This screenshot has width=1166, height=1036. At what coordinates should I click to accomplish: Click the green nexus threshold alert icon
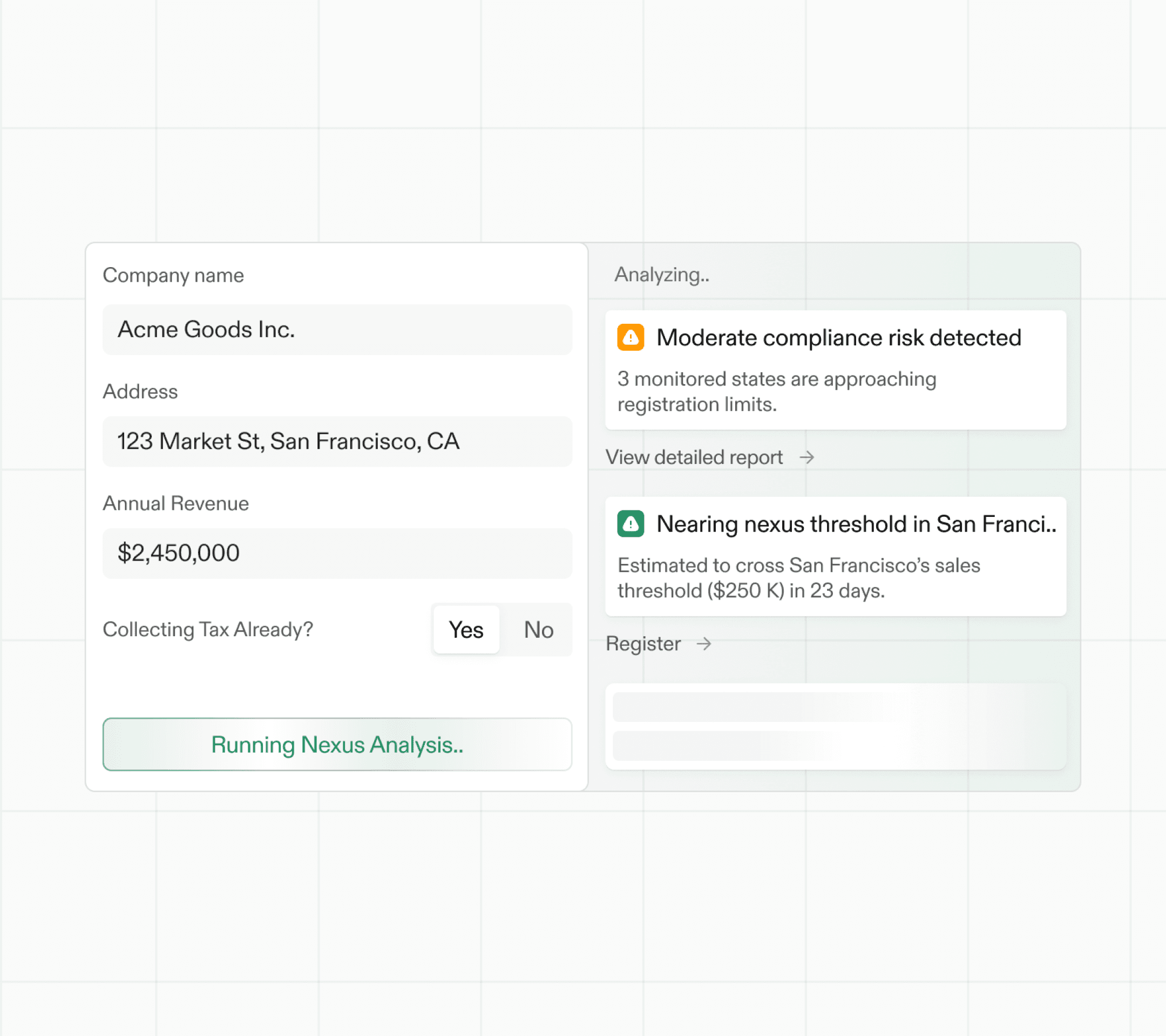(631, 523)
